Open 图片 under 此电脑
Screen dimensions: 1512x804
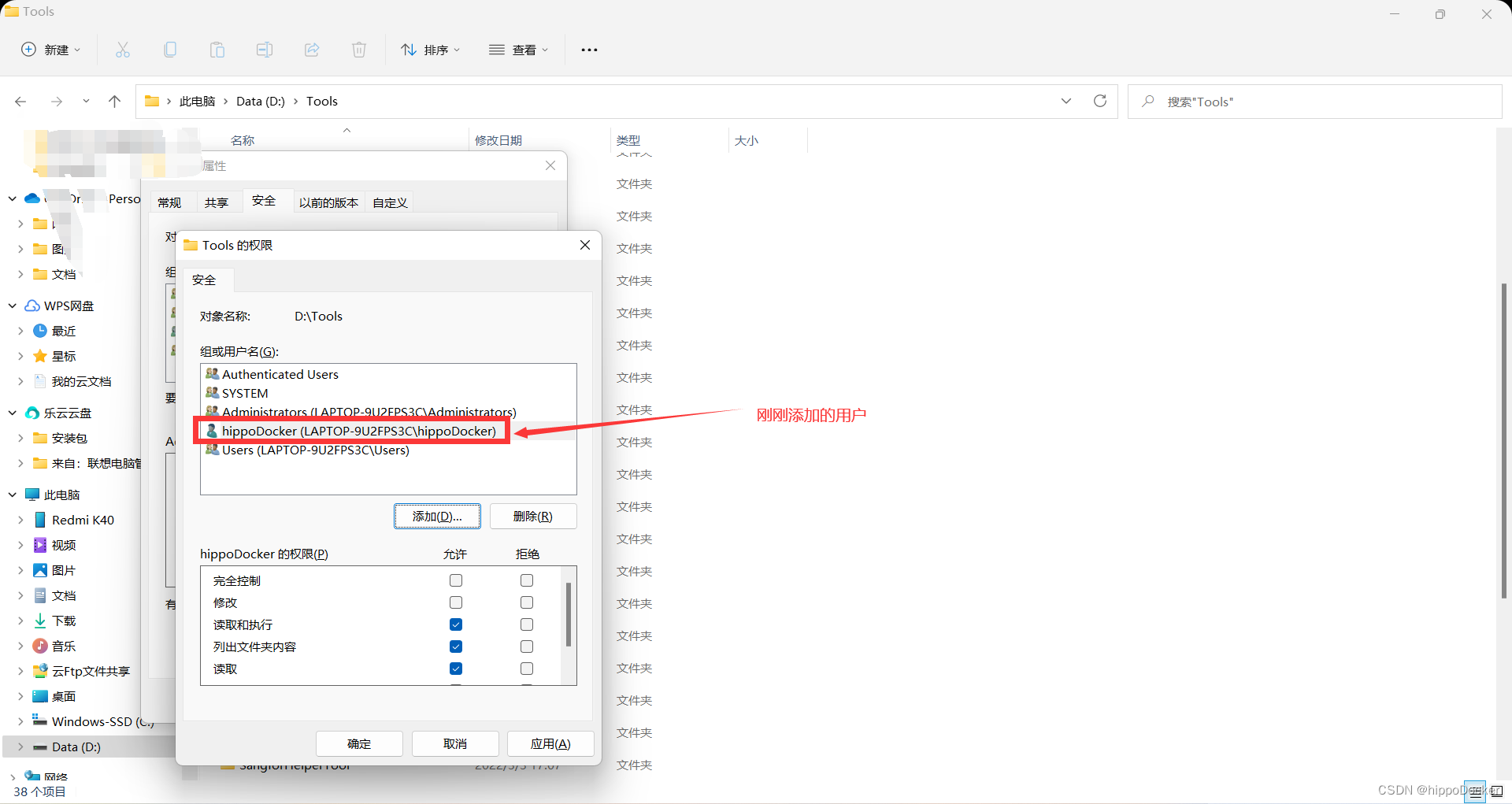coord(63,570)
